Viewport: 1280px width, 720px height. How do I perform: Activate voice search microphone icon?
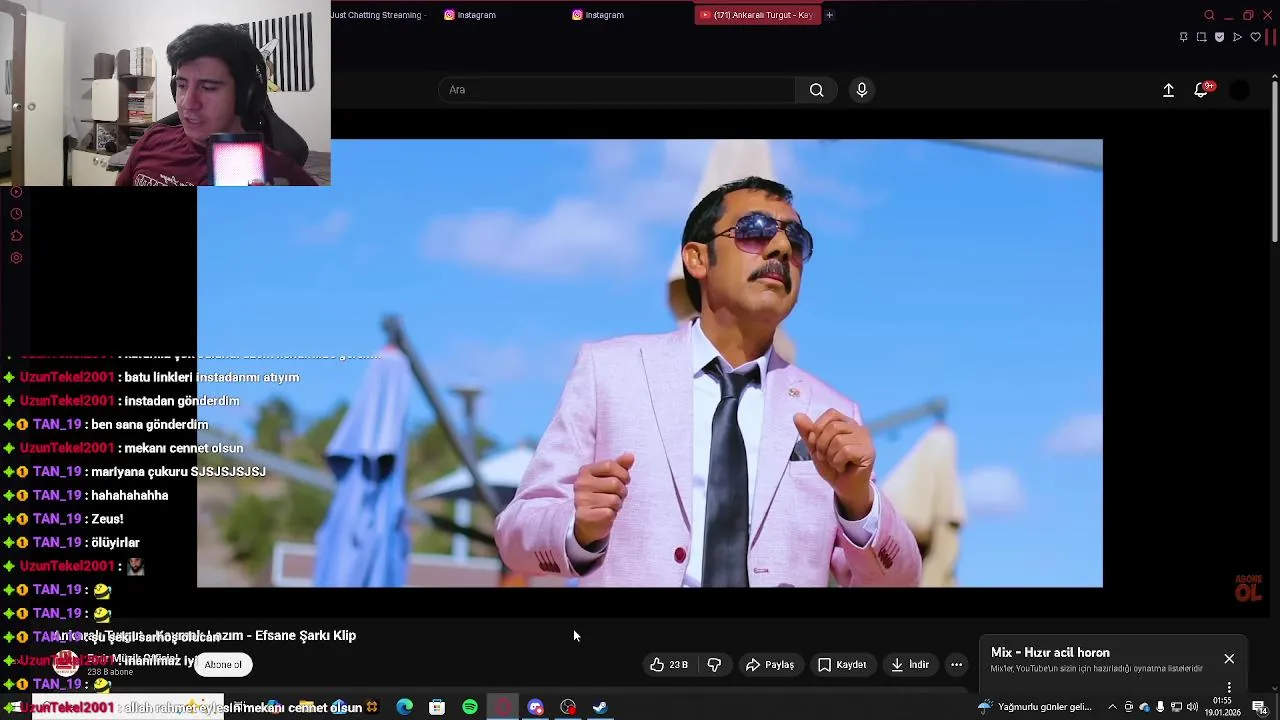click(x=862, y=90)
